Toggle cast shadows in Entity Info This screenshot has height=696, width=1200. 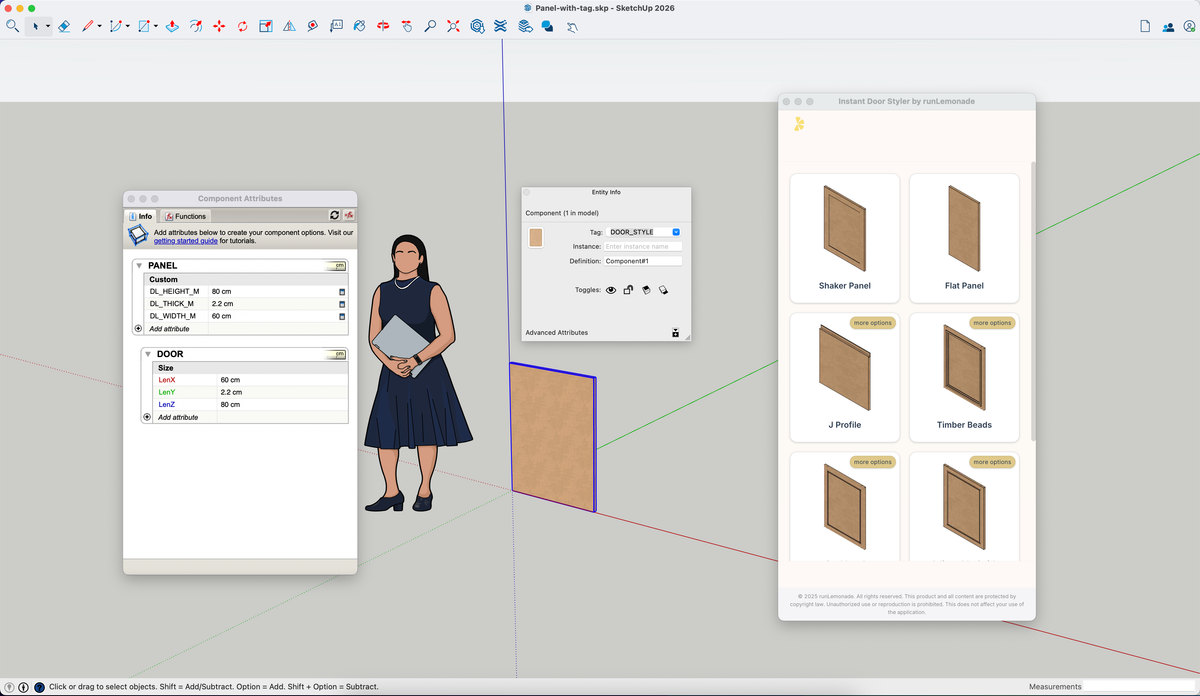(x=647, y=290)
